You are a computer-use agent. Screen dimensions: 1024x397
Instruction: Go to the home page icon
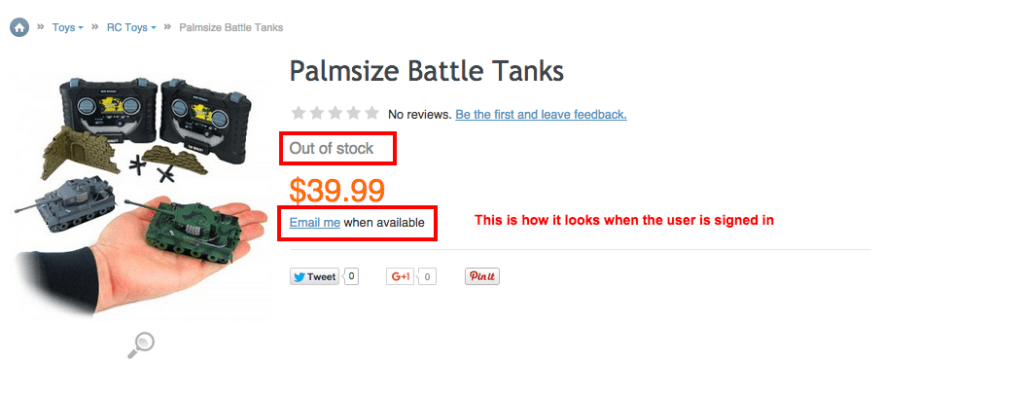20,27
